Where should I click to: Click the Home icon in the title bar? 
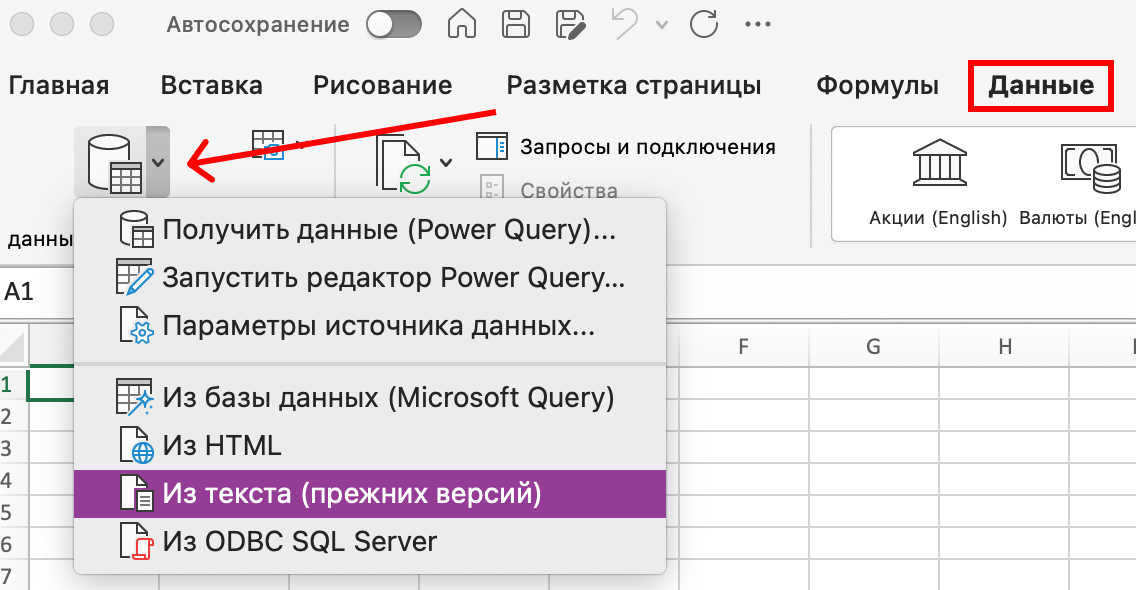click(x=460, y=24)
